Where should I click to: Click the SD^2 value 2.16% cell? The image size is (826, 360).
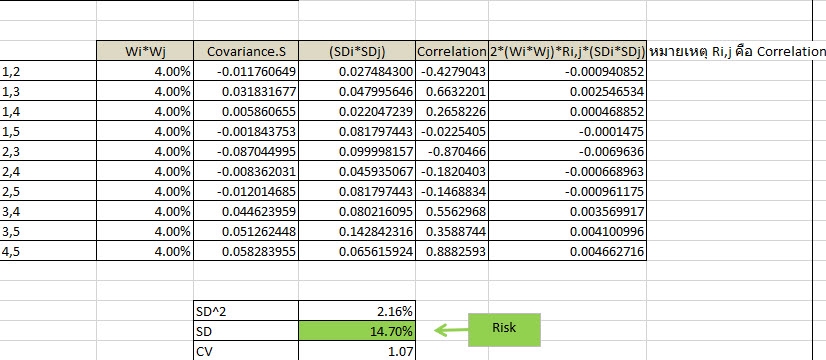(x=357, y=311)
